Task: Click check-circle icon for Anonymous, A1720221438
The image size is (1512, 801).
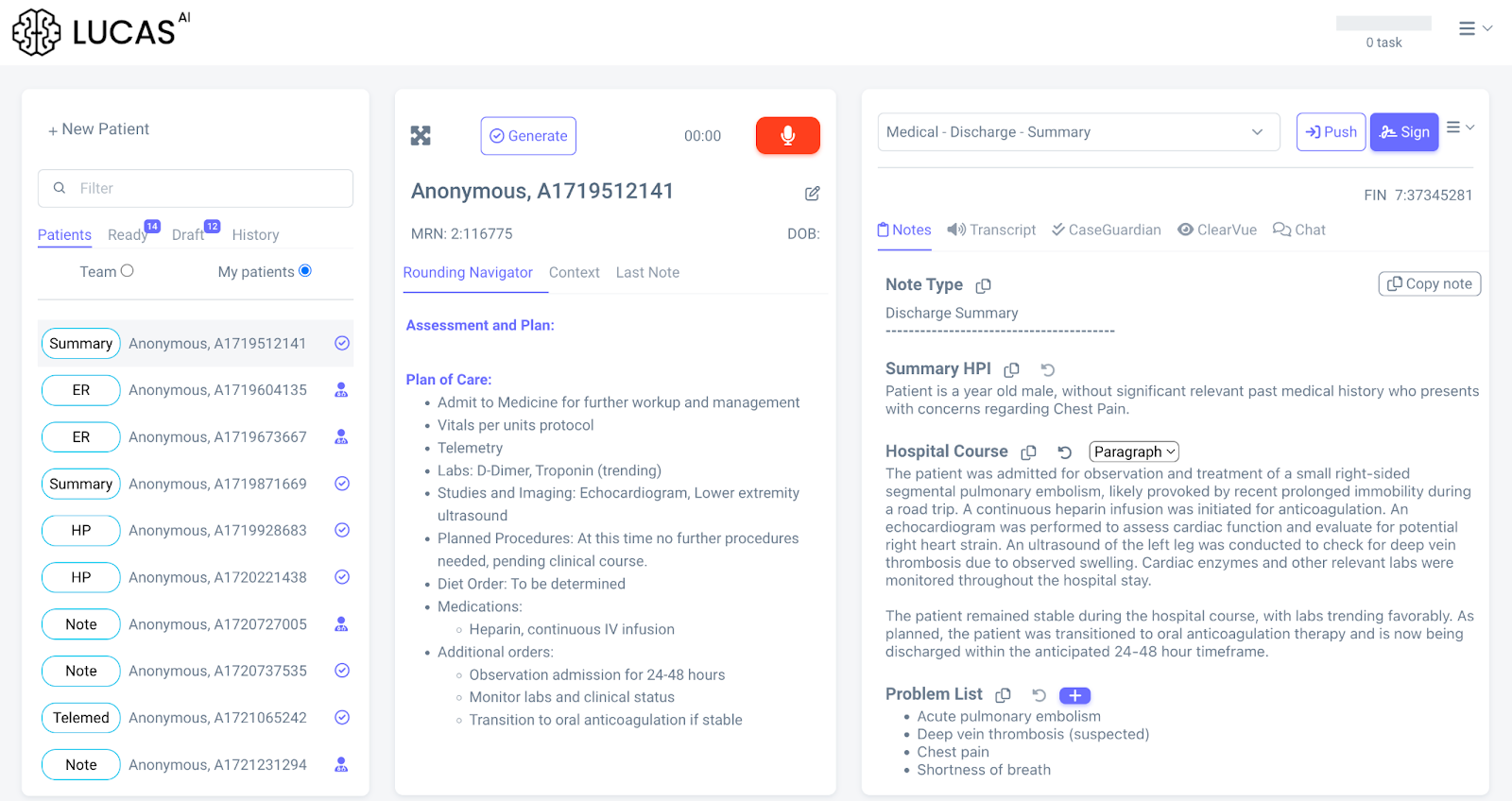Action: (x=342, y=577)
